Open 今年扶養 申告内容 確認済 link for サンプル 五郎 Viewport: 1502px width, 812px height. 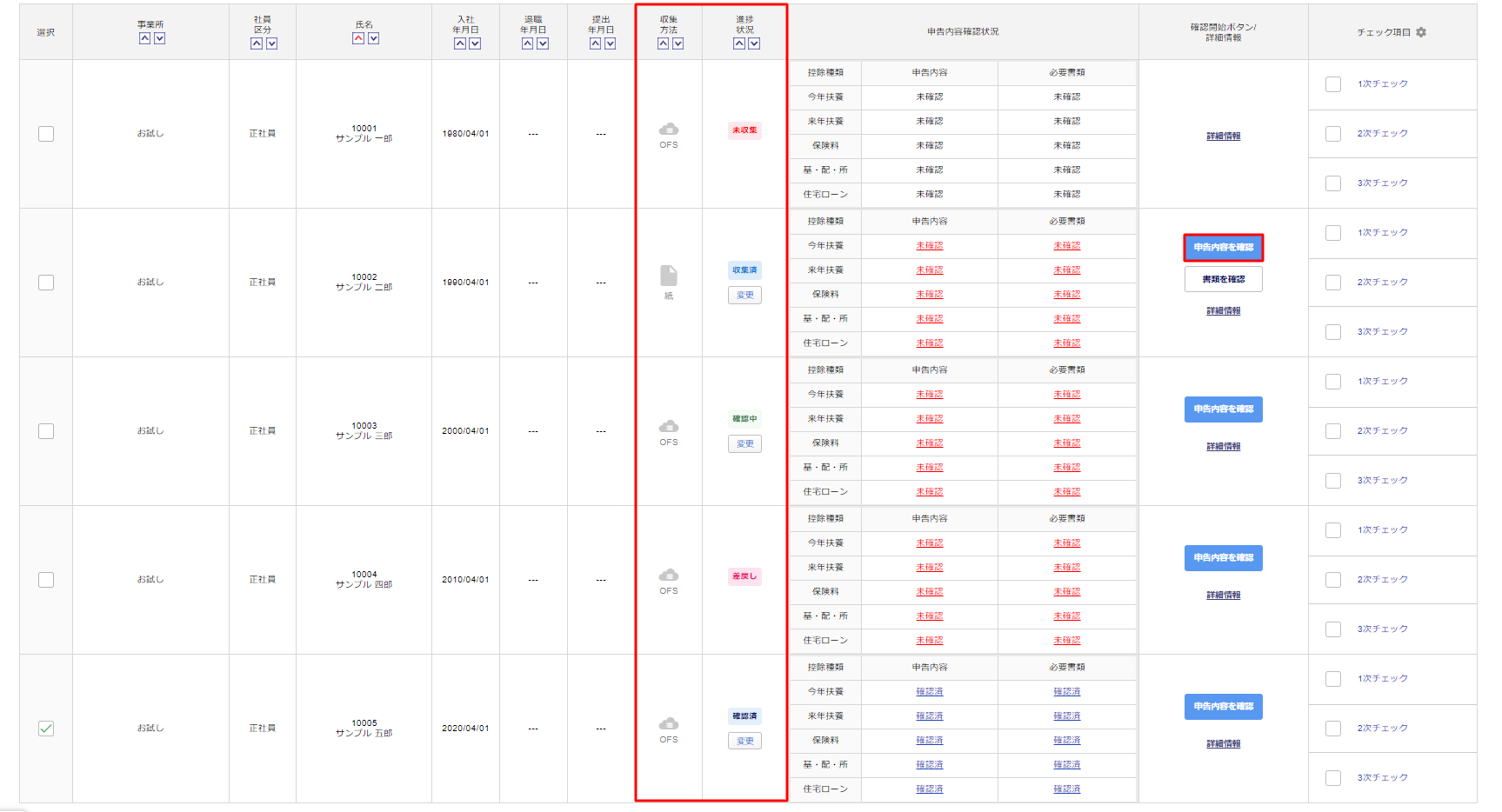[x=930, y=692]
